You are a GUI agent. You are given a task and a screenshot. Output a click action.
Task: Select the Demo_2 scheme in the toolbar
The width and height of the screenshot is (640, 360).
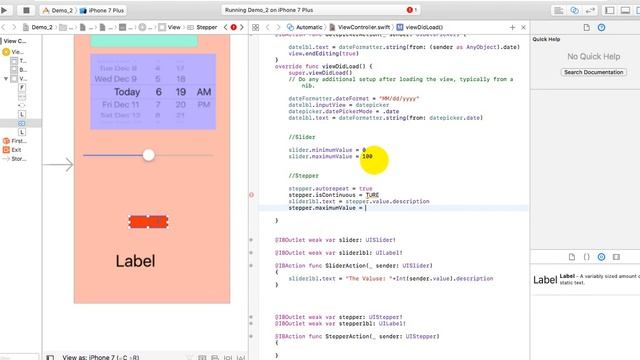click(x=58, y=10)
